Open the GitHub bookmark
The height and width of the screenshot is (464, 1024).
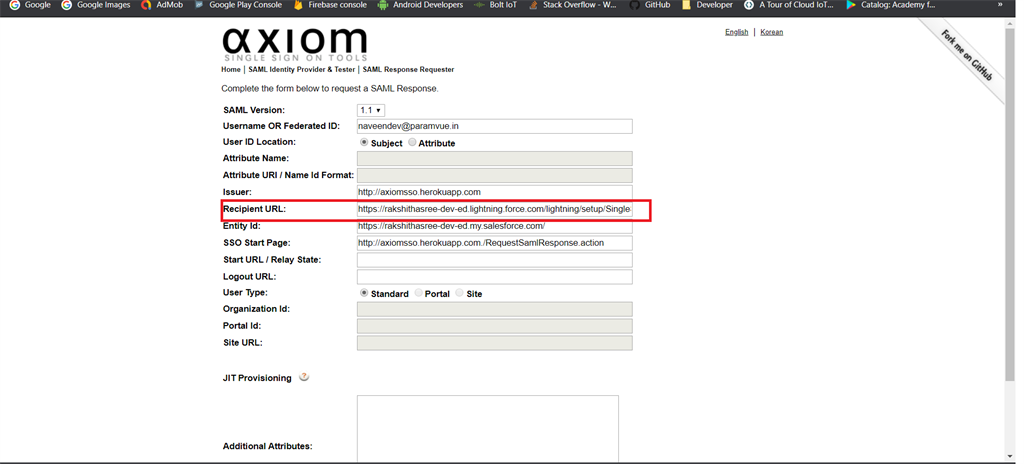tap(650, 5)
